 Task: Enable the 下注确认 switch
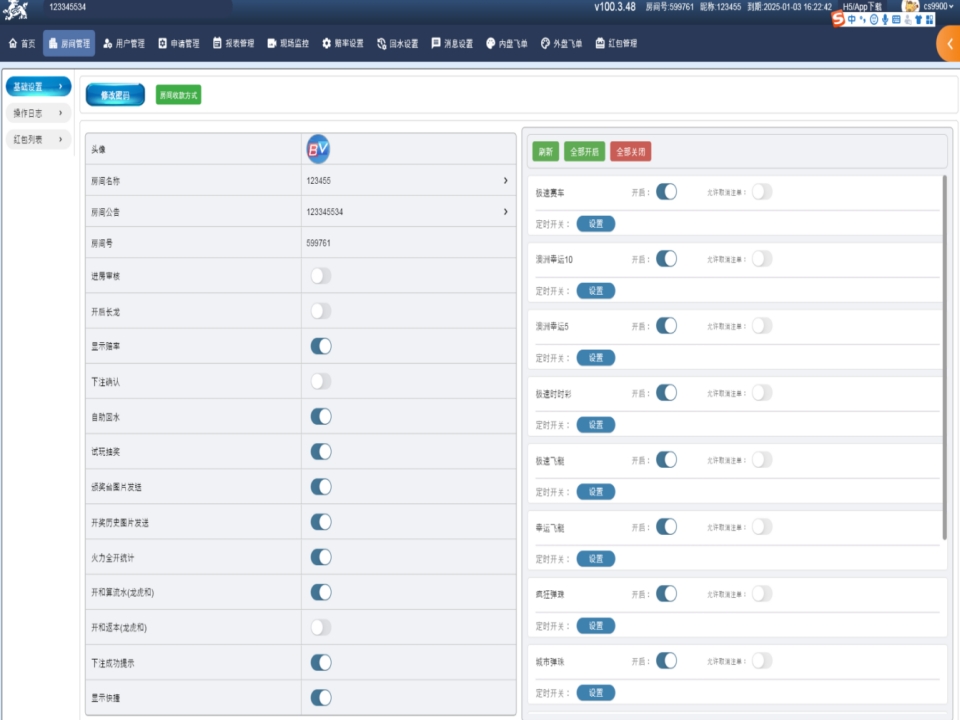[321, 381]
